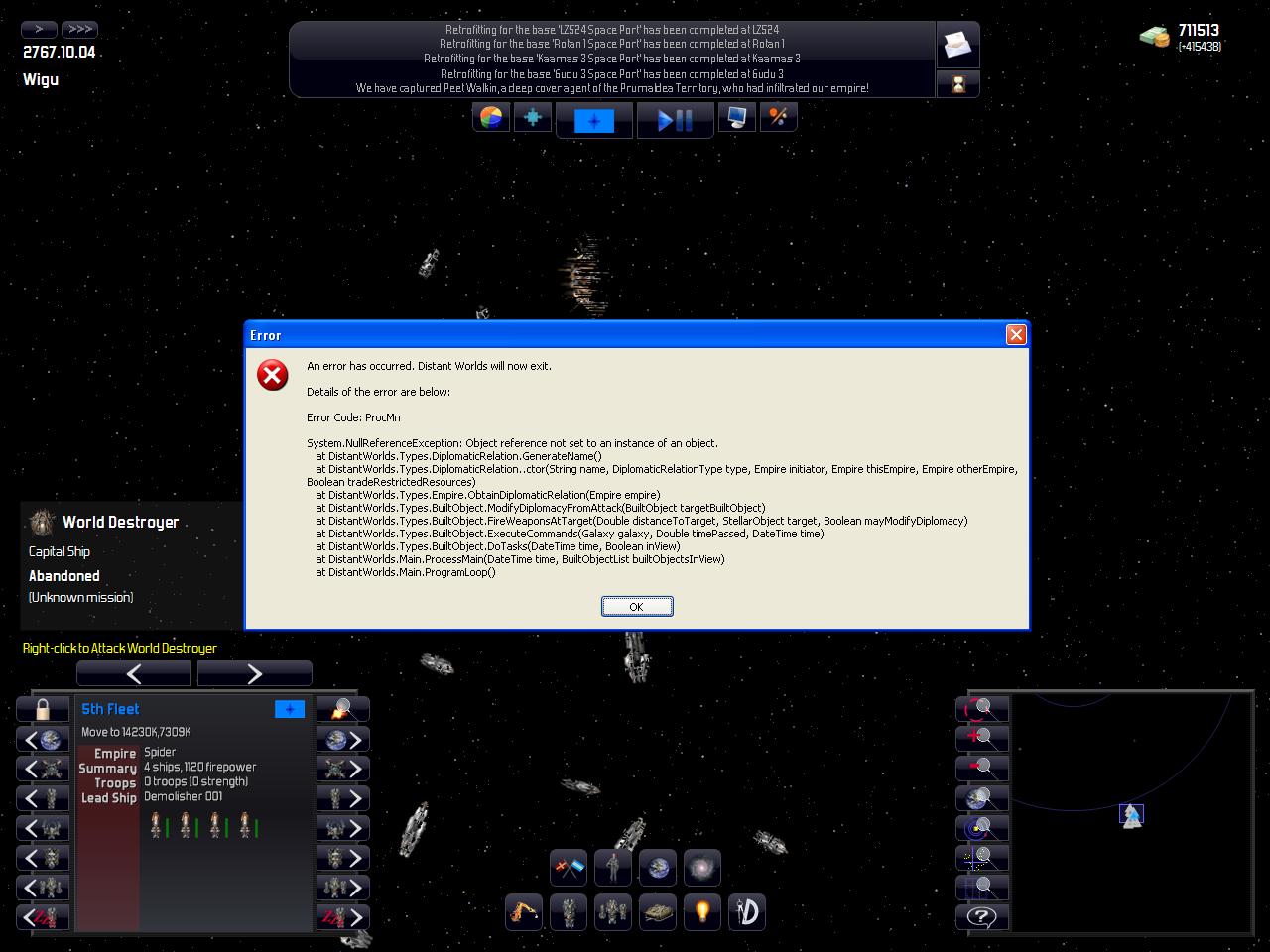Open the hourglass event log icon
1270x952 pixels.
(957, 84)
